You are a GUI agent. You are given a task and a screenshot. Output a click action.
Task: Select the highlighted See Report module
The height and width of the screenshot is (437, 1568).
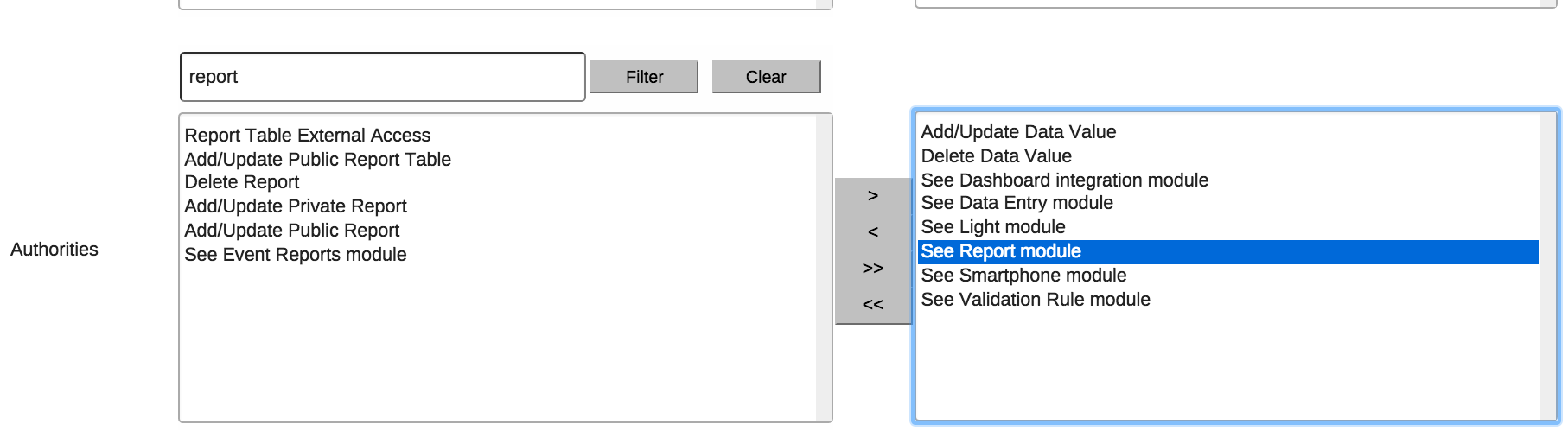(1001, 251)
